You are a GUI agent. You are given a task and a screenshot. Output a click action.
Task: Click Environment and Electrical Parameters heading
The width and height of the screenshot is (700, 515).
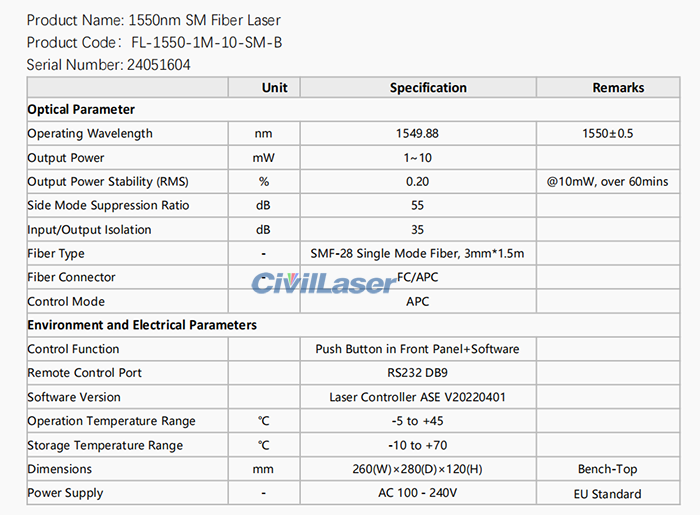(142, 325)
